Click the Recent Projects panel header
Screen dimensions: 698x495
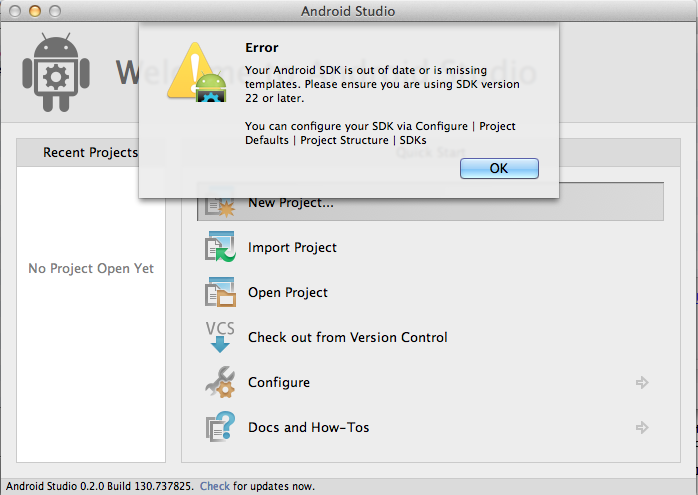[90, 153]
